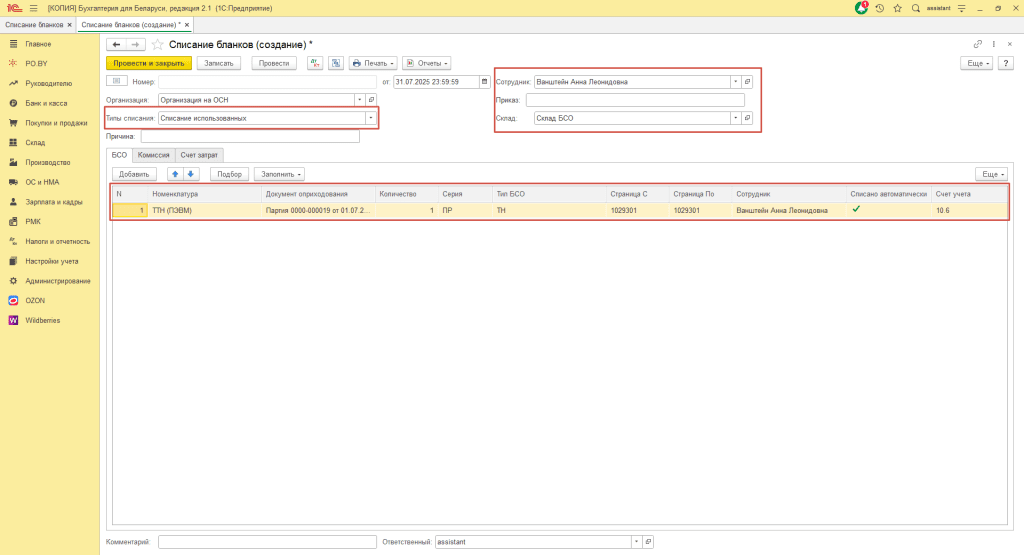Open Организация record with open icon
This screenshot has width=1024, height=555.
tap(371, 100)
